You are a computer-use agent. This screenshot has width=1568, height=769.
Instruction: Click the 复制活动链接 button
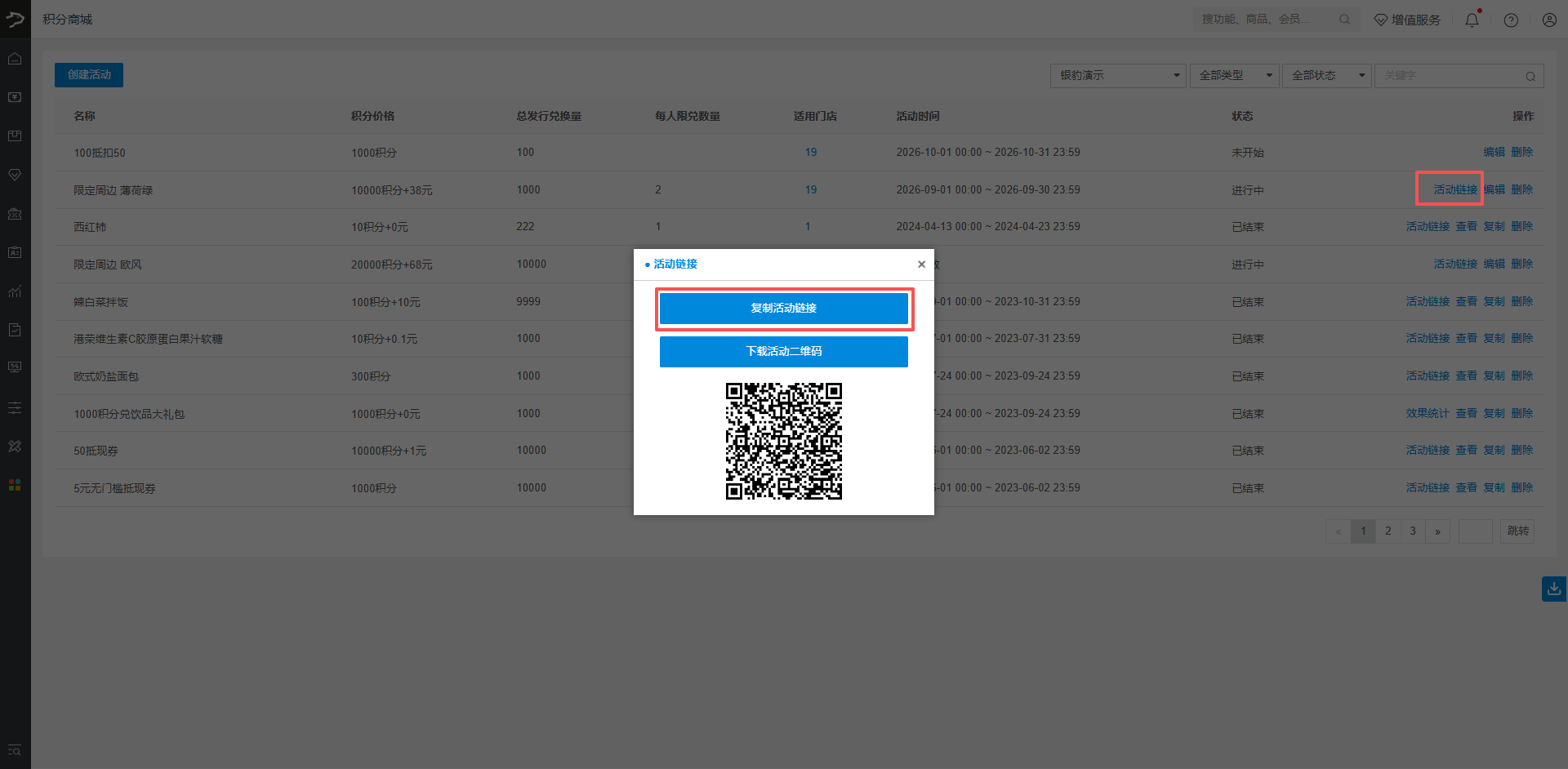tap(784, 308)
